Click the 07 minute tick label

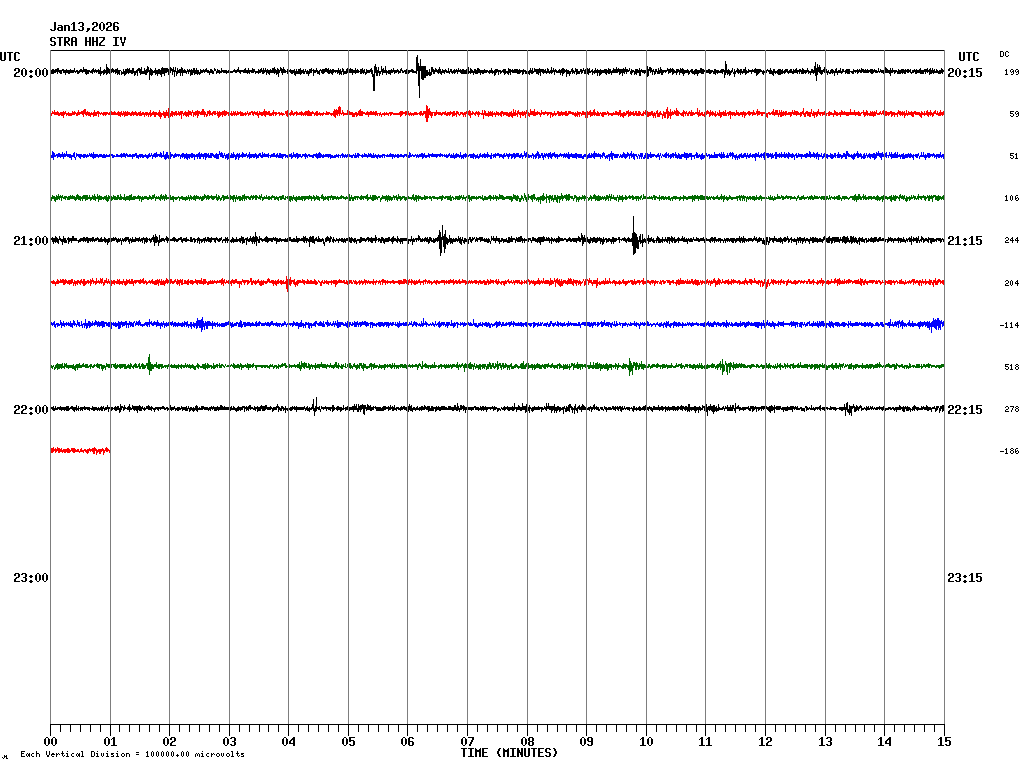[x=467, y=742]
